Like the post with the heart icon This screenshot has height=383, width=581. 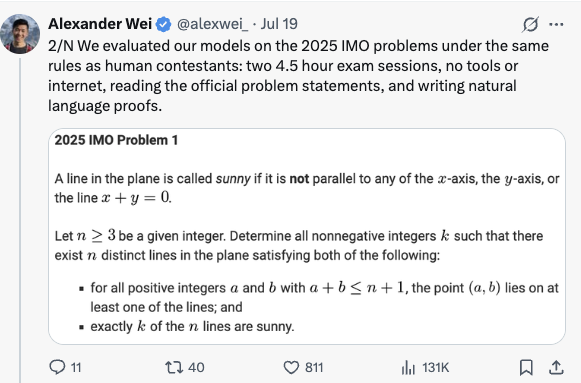pyautogui.click(x=291, y=367)
